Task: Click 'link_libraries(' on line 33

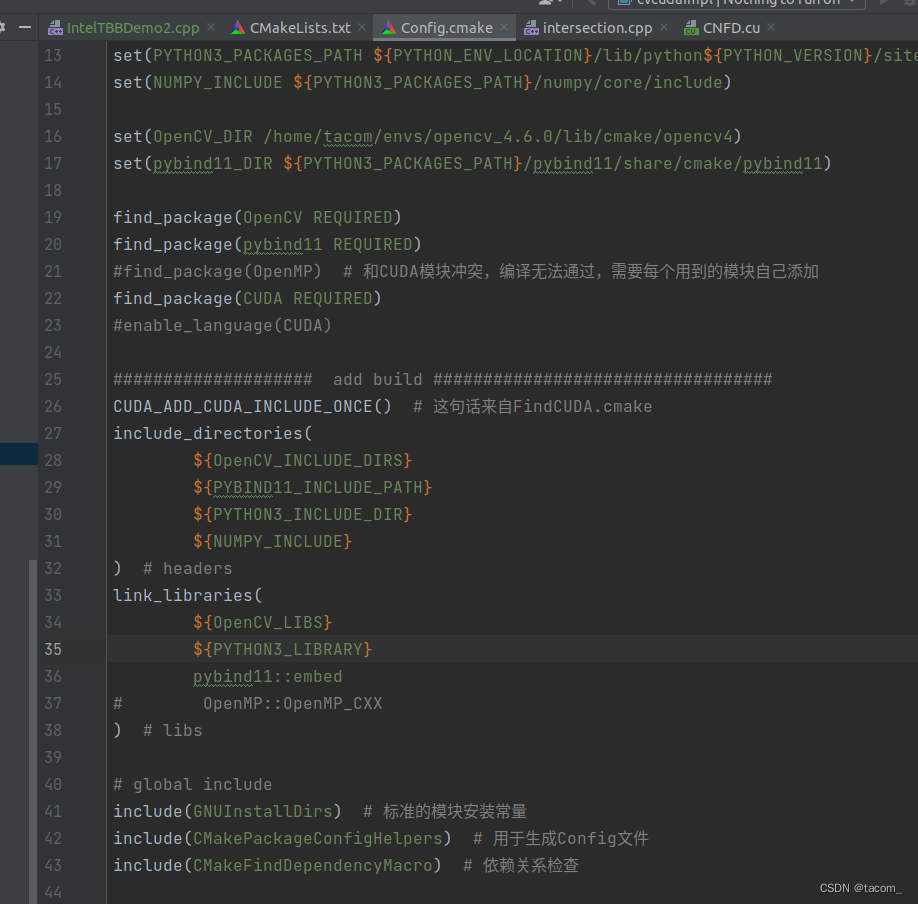Action: 188,595
